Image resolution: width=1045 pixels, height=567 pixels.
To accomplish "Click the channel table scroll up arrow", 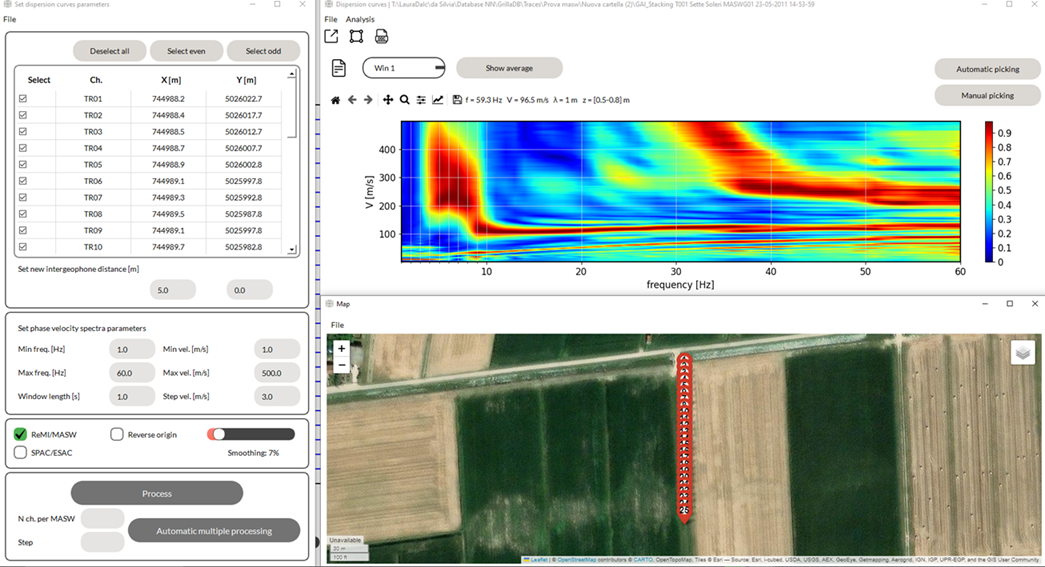I will pyautogui.click(x=292, y=73).
